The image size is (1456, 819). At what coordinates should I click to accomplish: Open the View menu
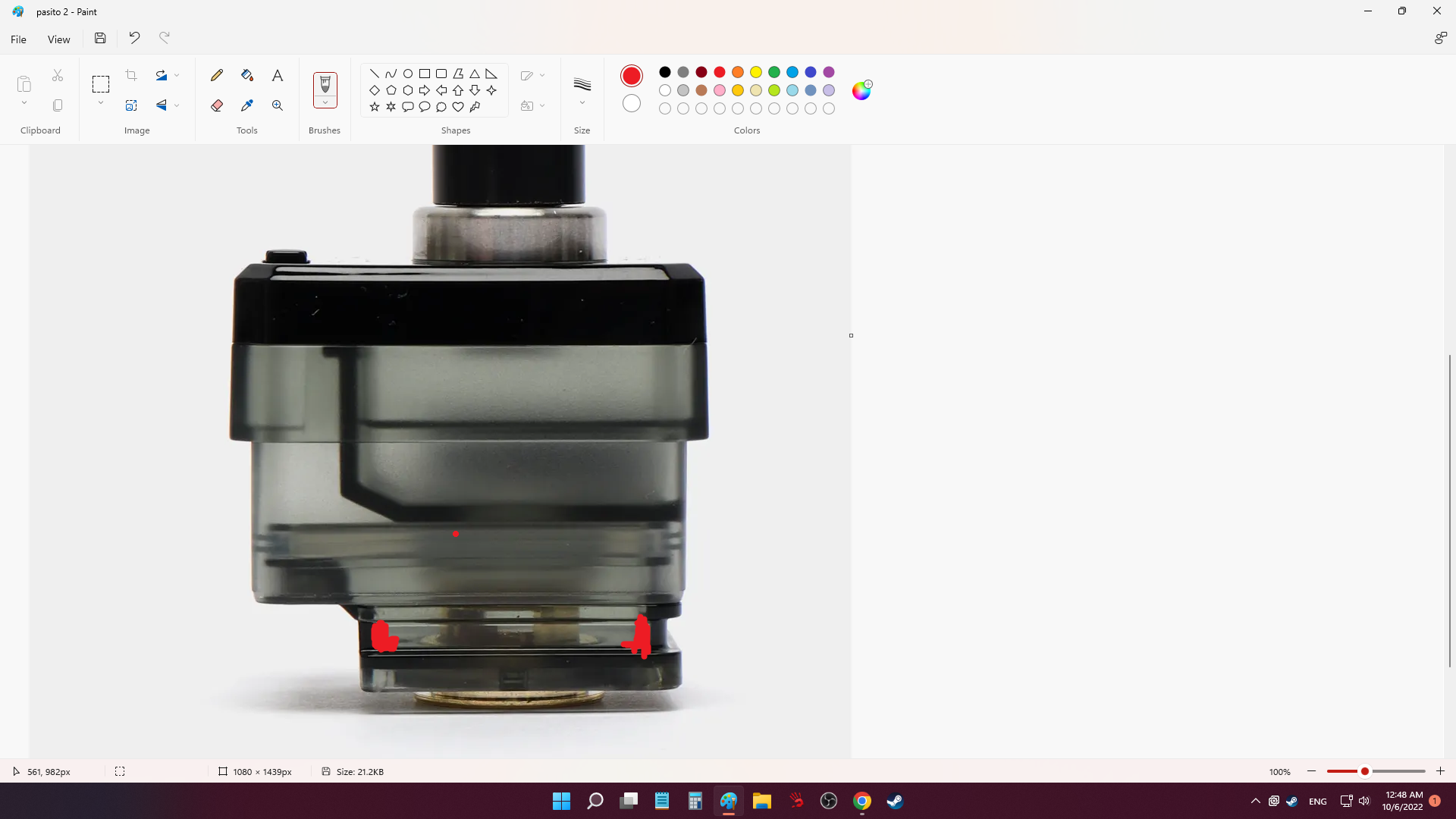click(x=58, y=39)
